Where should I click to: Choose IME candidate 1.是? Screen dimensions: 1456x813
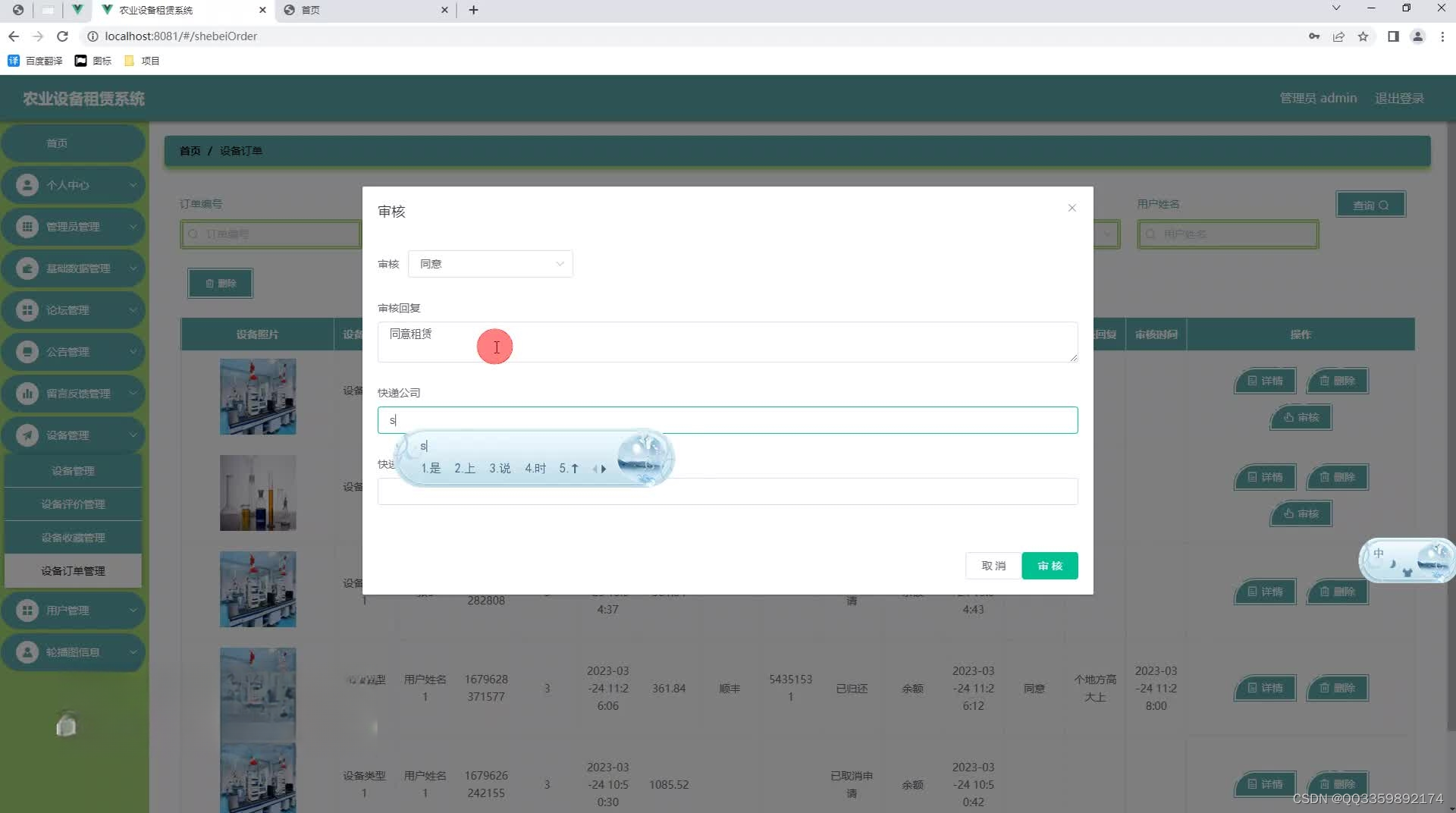[x=431, y=469]
